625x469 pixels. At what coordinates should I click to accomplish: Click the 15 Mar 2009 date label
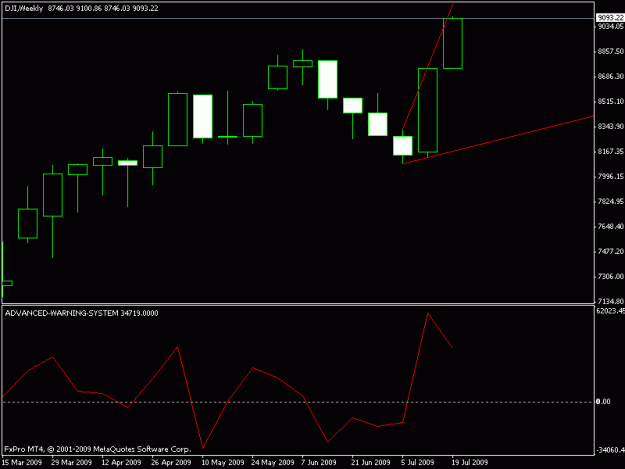22,462
